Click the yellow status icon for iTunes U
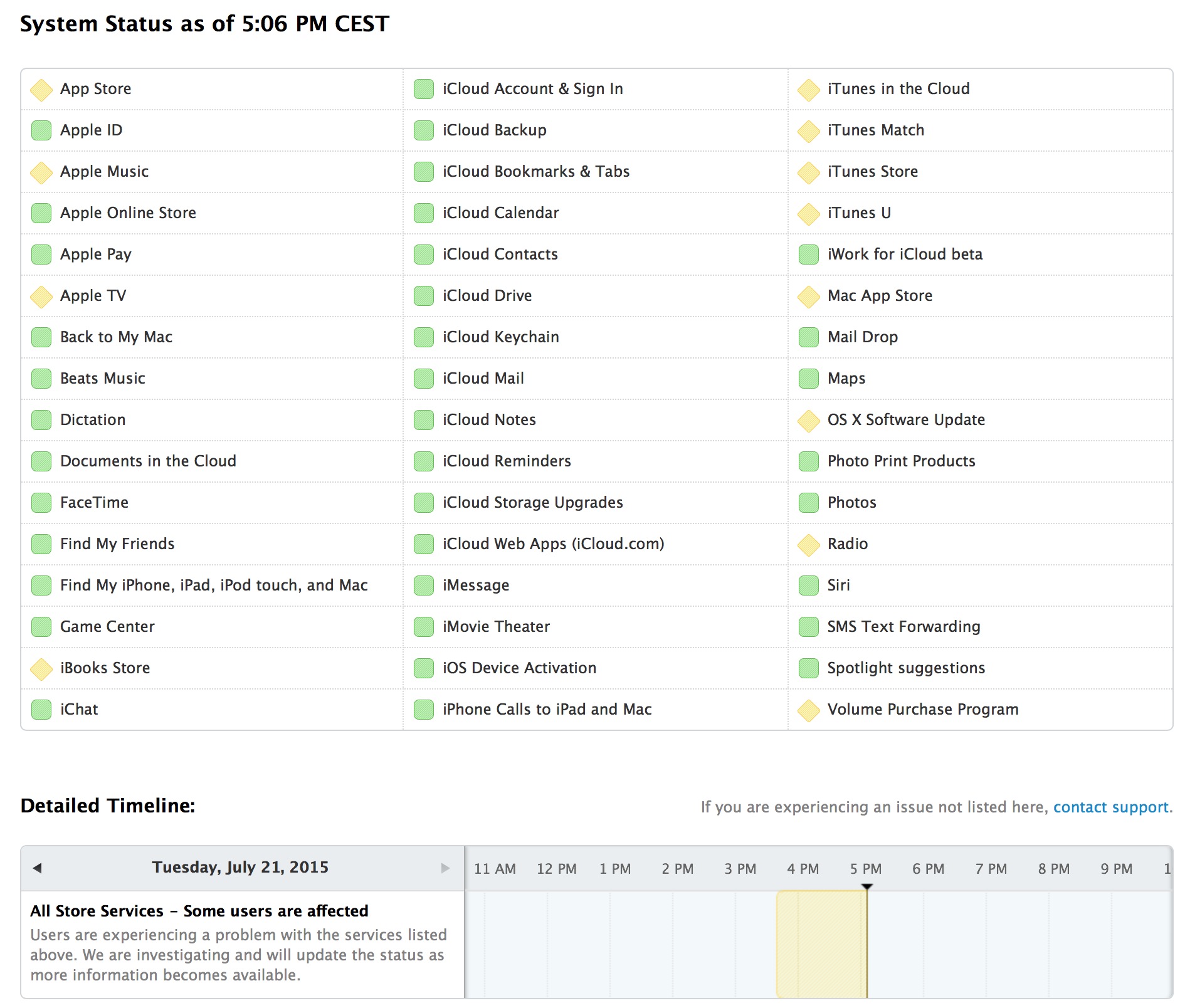 809,214
